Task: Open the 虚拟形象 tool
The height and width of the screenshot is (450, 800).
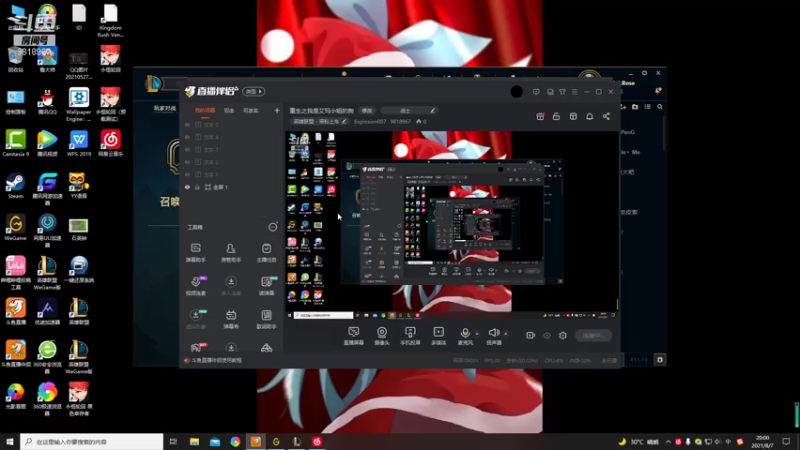Action: pyautogui.click(x=195, y=319)
